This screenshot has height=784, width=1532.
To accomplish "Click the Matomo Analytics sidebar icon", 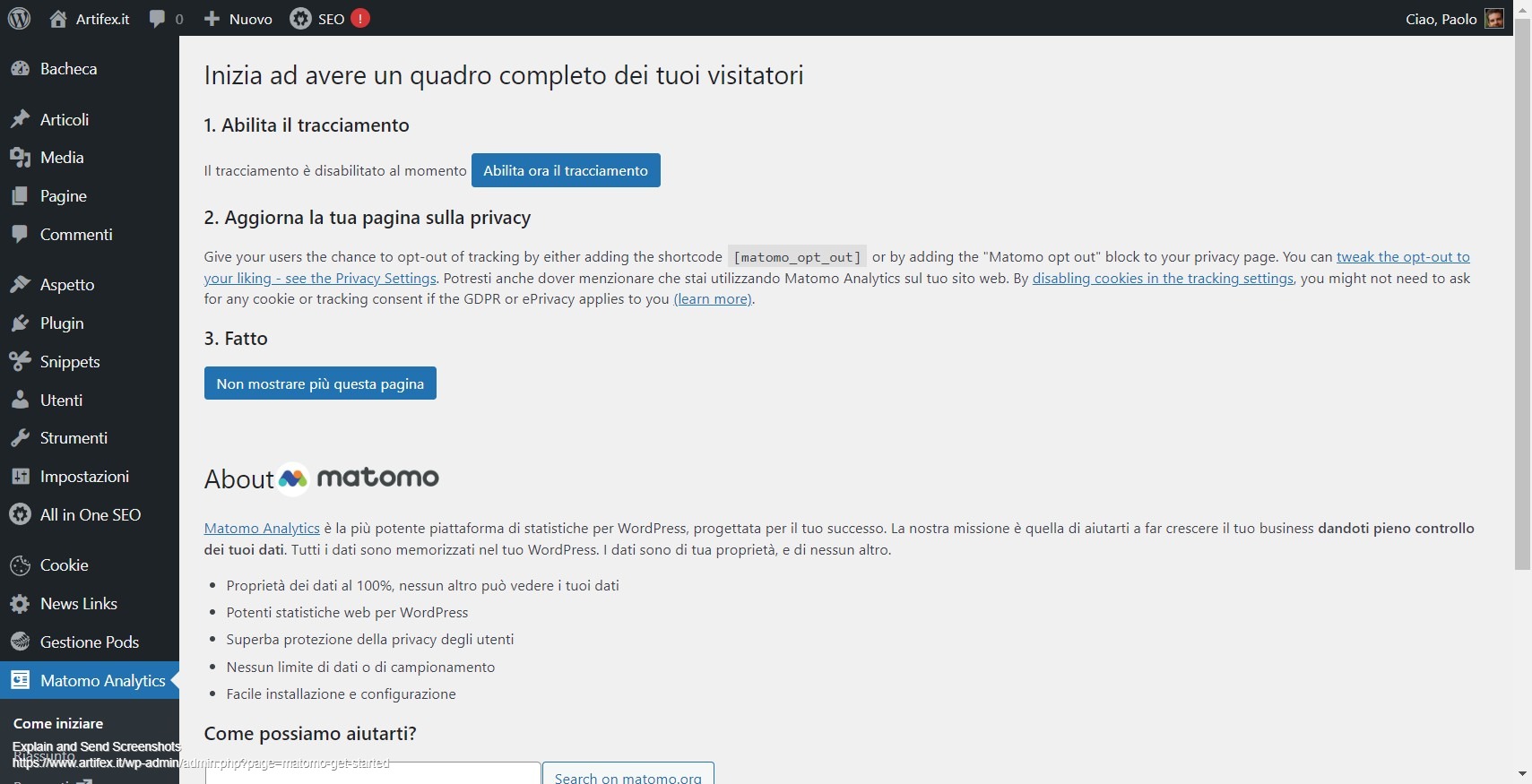I will point(20,680).
